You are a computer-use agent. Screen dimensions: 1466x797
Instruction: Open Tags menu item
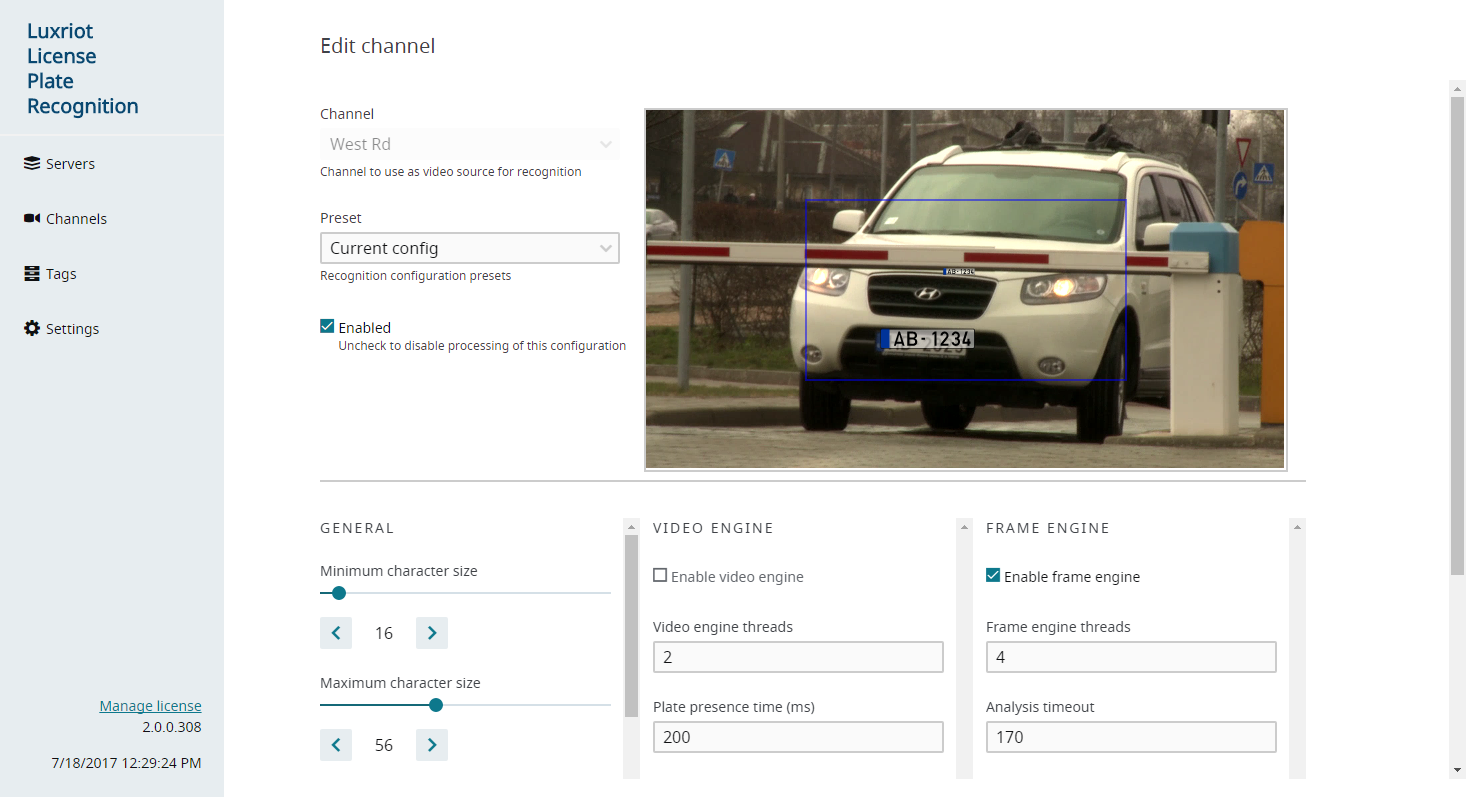tap(61, 273)
